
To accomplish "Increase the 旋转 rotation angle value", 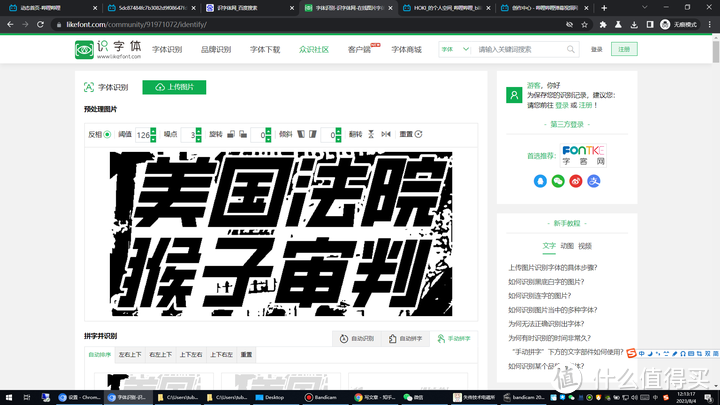I will (268, 131).
